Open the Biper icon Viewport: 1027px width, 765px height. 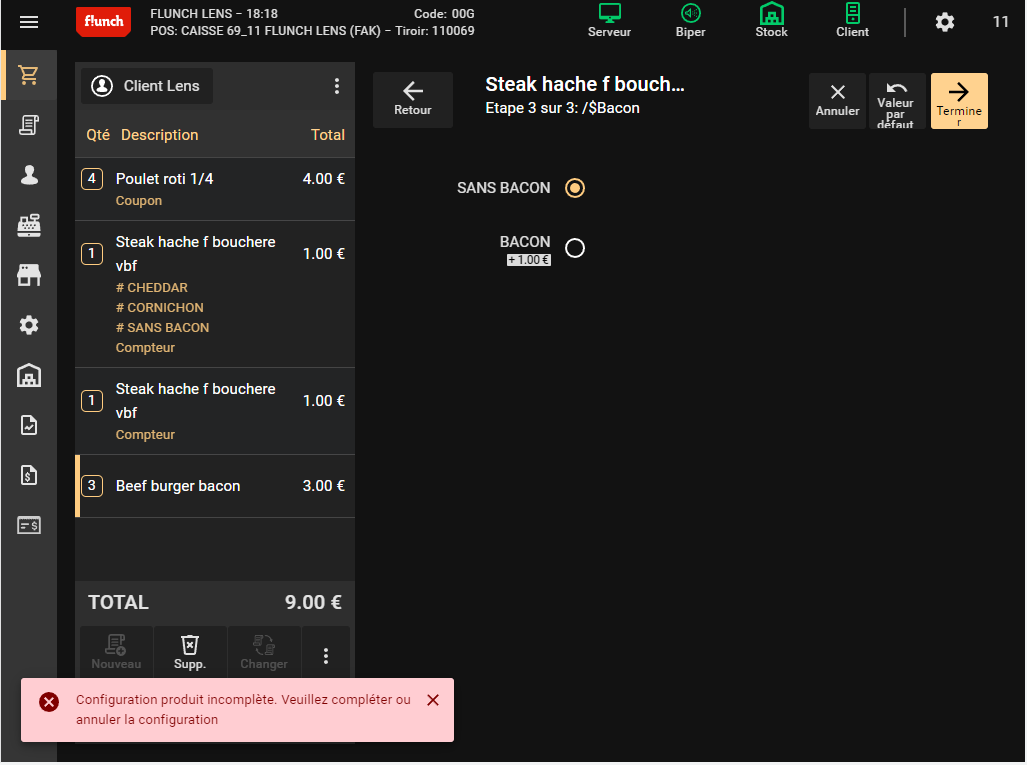point(690,20)
